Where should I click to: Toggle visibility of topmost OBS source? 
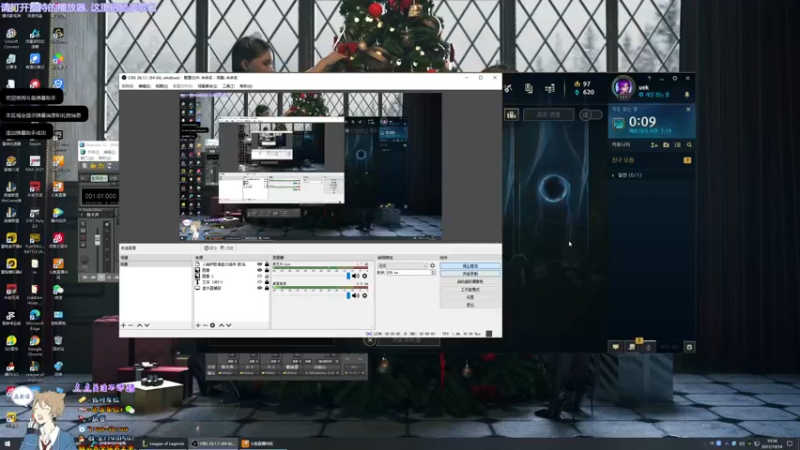tap(260, 264)
